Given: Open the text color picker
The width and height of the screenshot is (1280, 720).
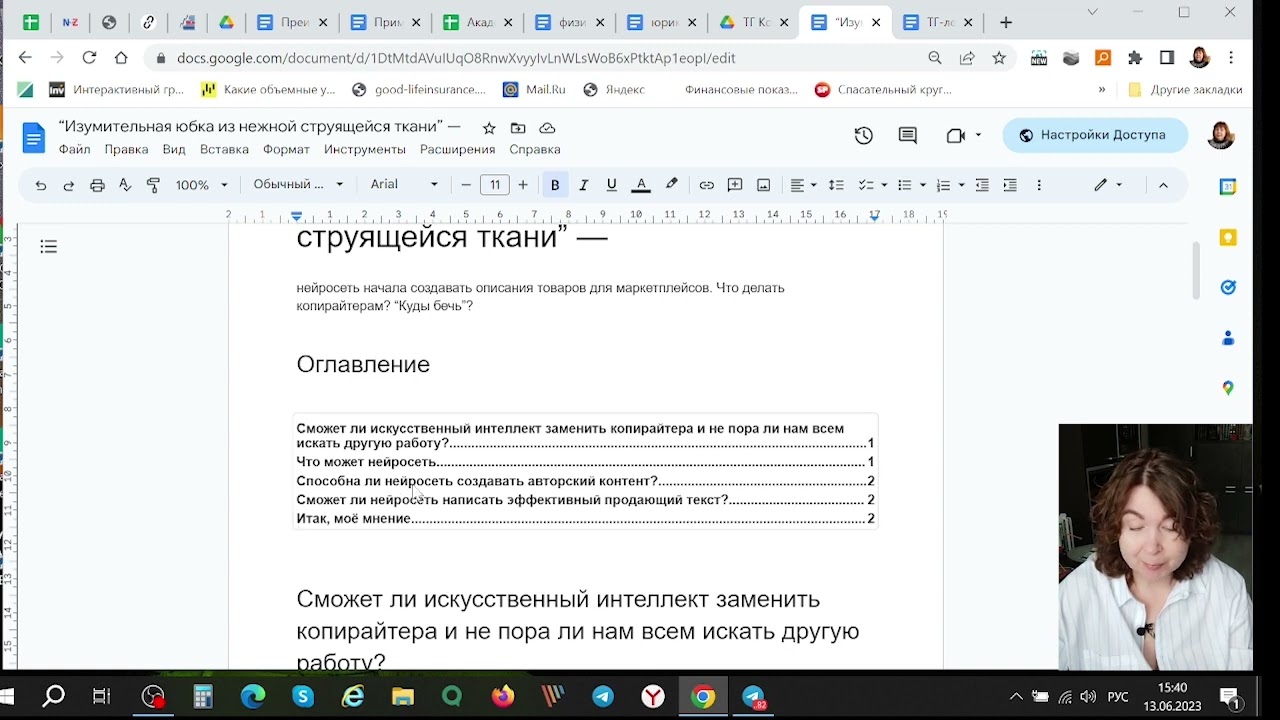Looking at the screenshot, I should click(x=642, y=185).
